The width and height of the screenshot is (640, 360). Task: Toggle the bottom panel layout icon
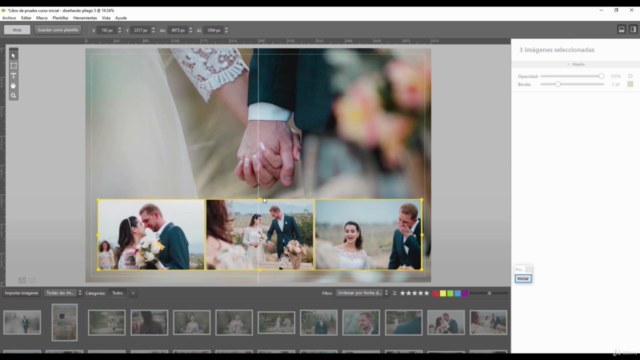[621, 29]
